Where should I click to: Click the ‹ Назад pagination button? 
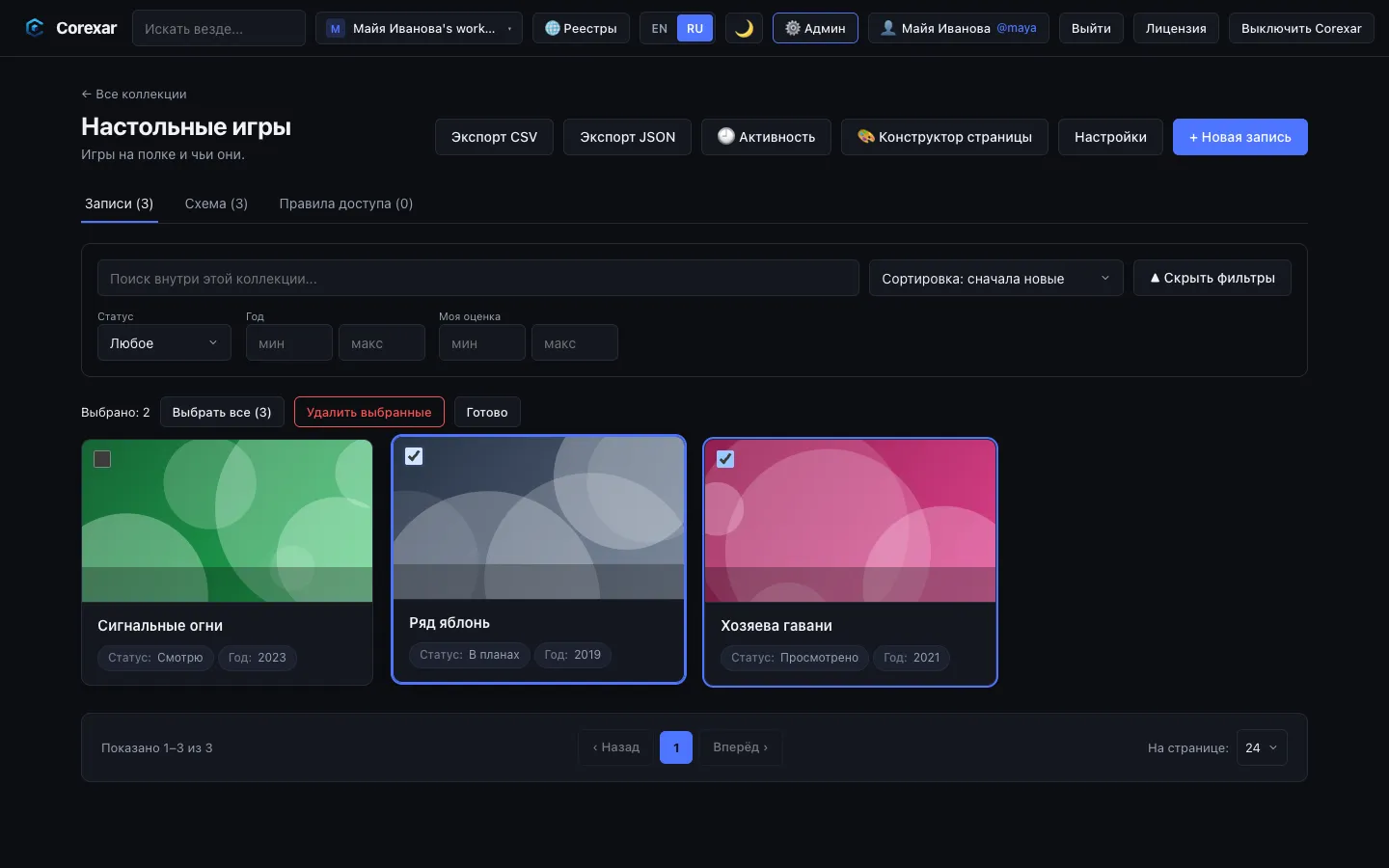coord(616,747)
